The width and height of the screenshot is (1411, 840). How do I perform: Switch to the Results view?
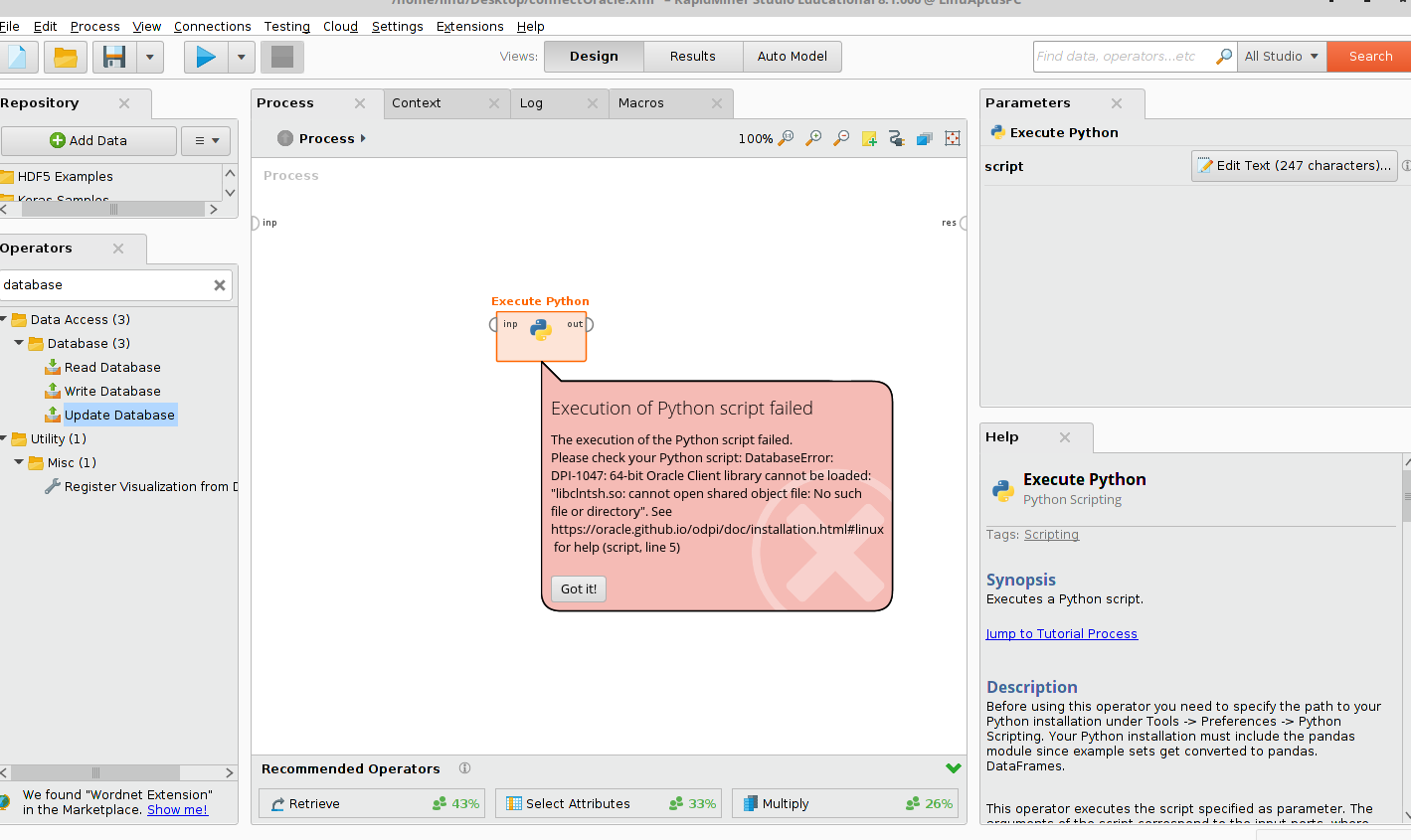point(693,57)
